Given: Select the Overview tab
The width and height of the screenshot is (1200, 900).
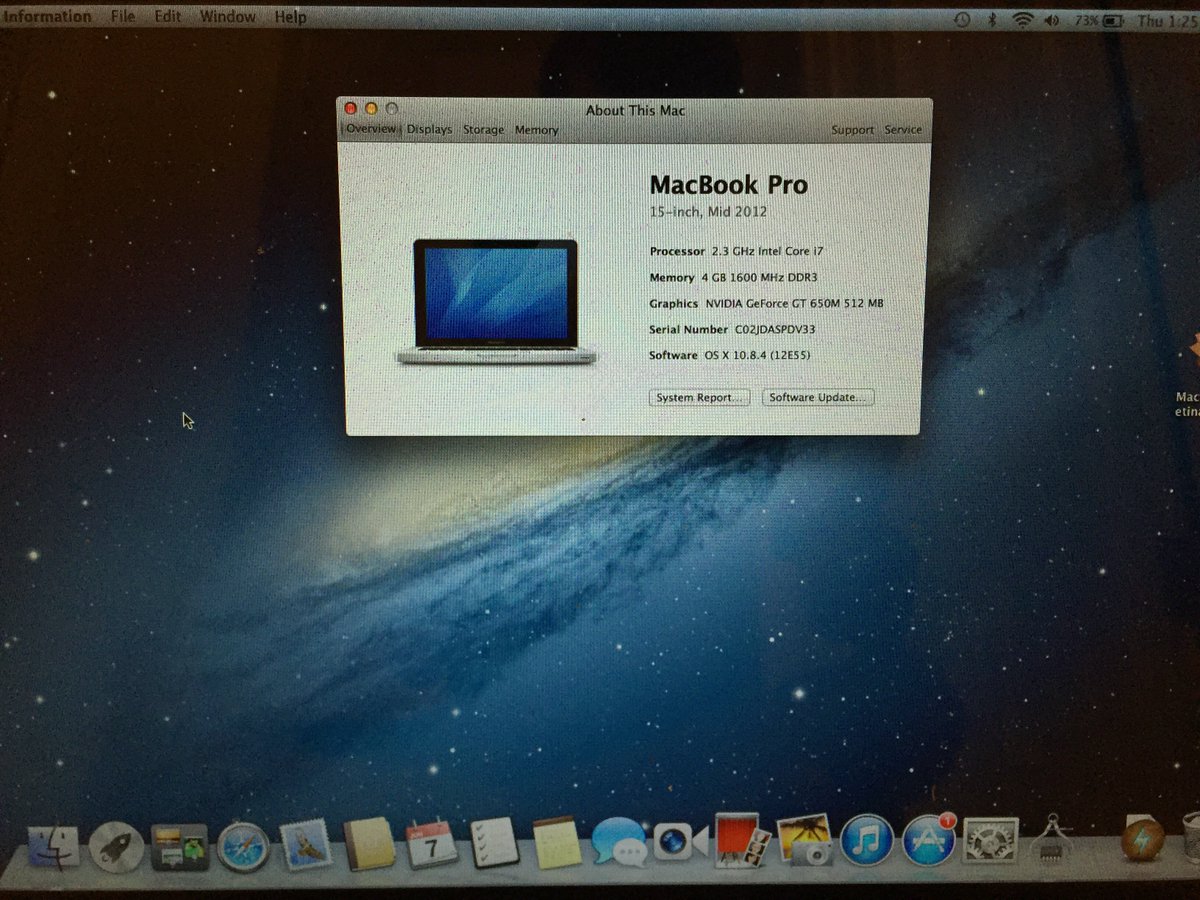Looking at the screenshot, I should coord(371,129).
